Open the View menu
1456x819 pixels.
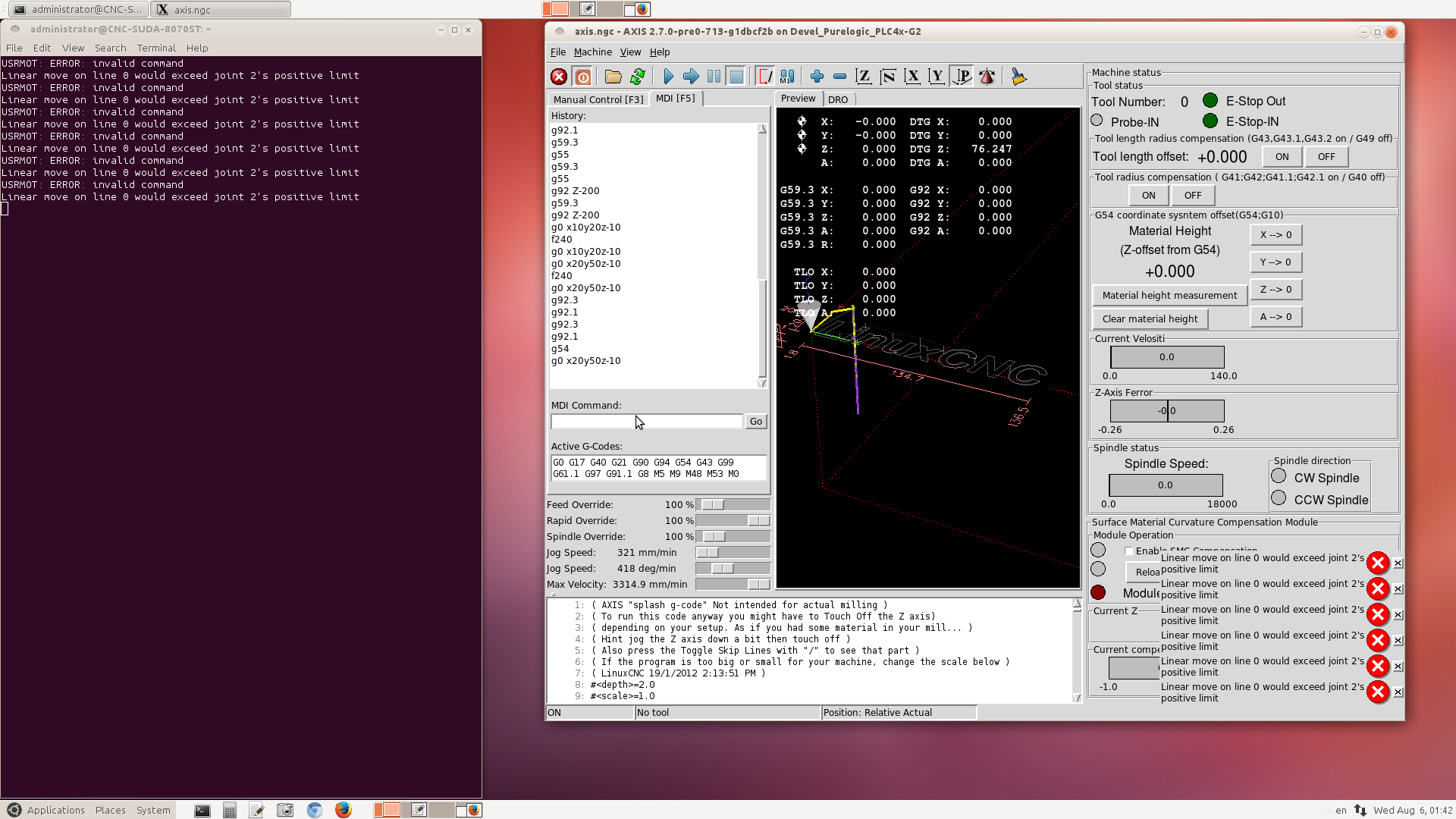tap(630, 52)
